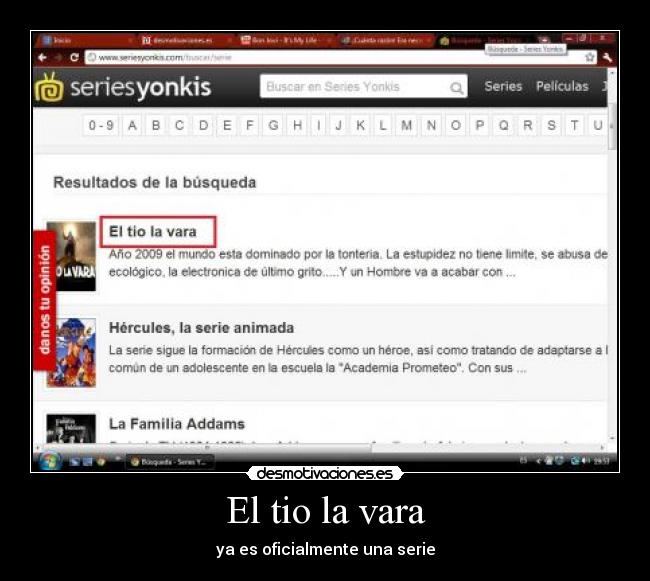The image size is (650, 581).
Task: Click the magnifier search icon
Action: [x=456, y=87]
